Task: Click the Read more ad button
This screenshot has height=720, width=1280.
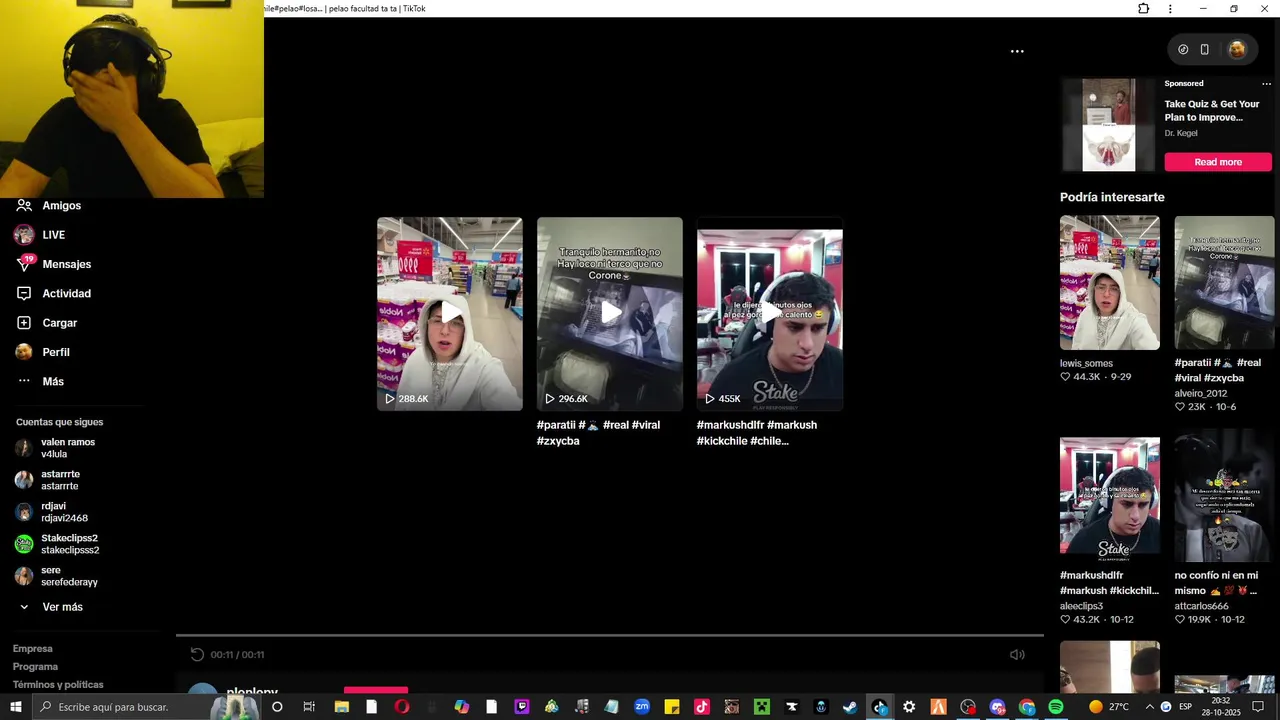Action: [1218, 162]
